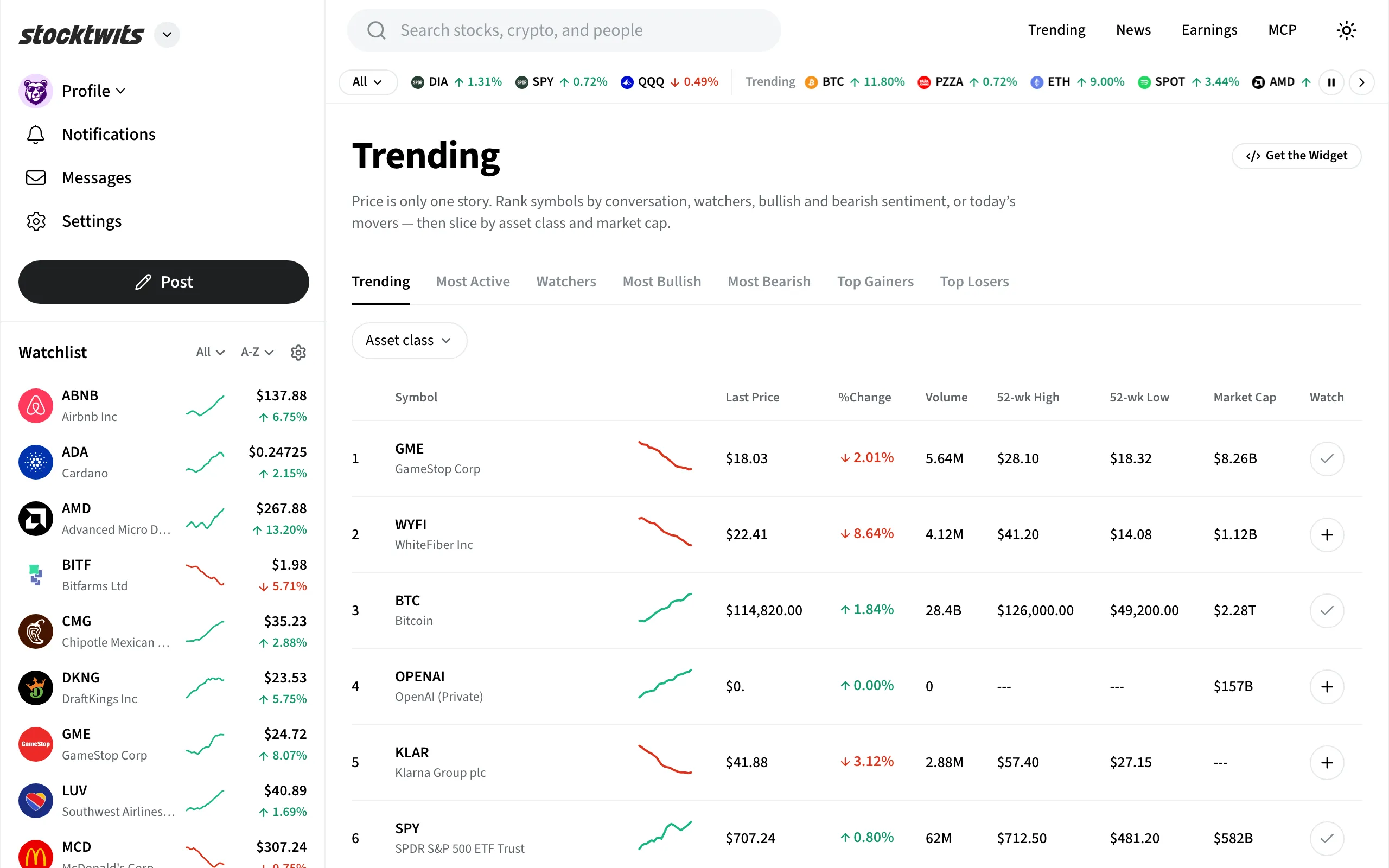
Task: Unwatch SPY in the trending table
Action: tap(1327, 838)
